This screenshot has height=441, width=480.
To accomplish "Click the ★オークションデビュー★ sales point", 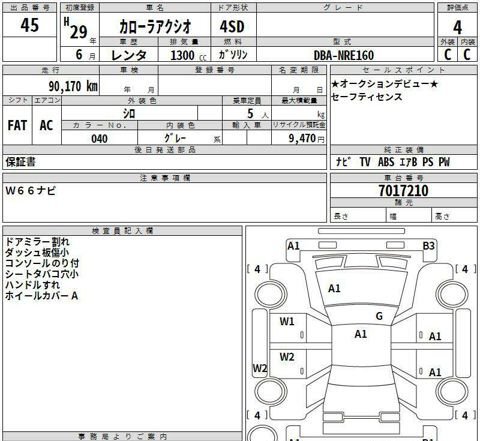I will 384,84.
